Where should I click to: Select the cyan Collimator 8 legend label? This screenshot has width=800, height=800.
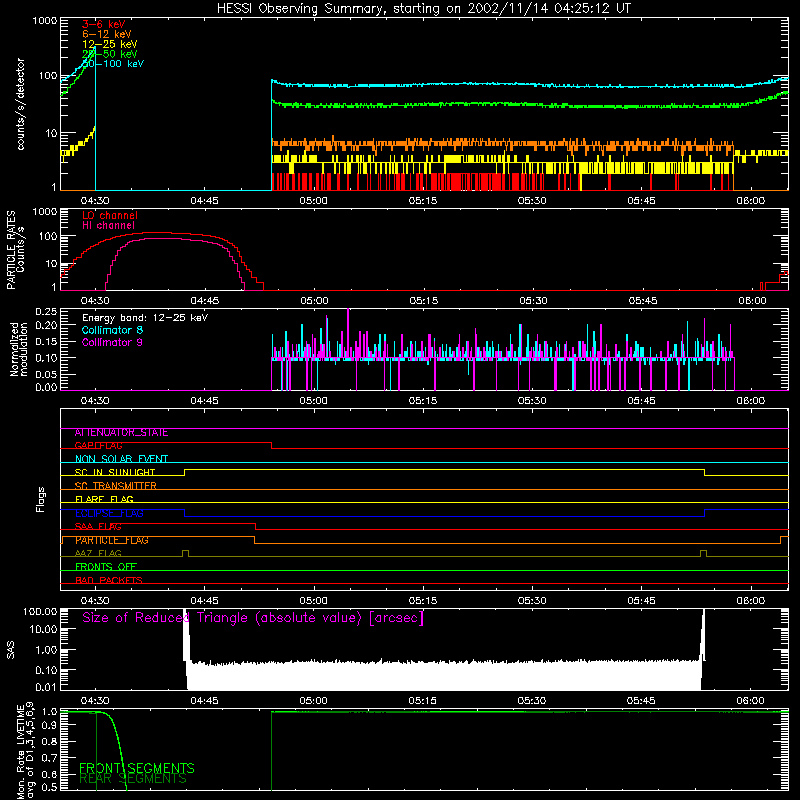point(112,330)
